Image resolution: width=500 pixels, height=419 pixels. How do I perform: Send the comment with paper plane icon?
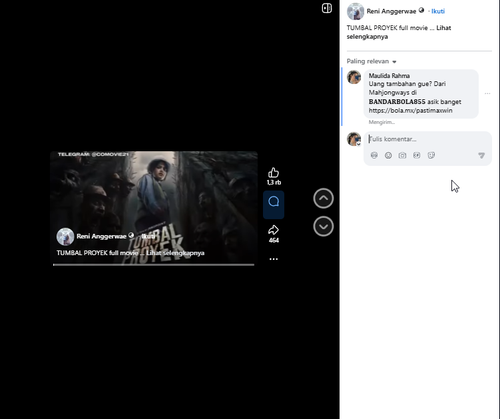[x=481, y=155]
